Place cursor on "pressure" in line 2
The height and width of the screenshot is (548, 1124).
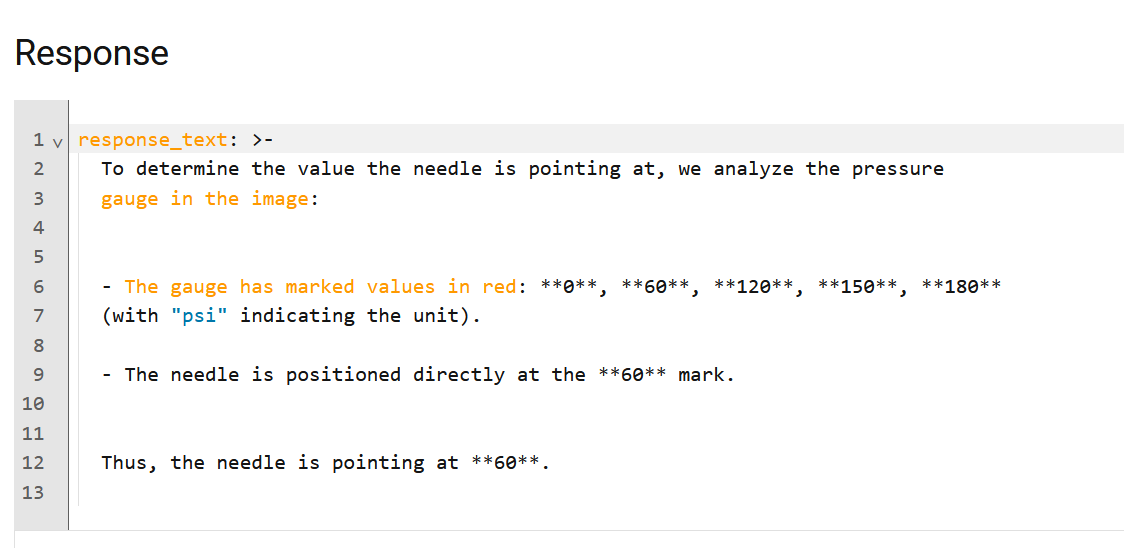pos(897,169)
